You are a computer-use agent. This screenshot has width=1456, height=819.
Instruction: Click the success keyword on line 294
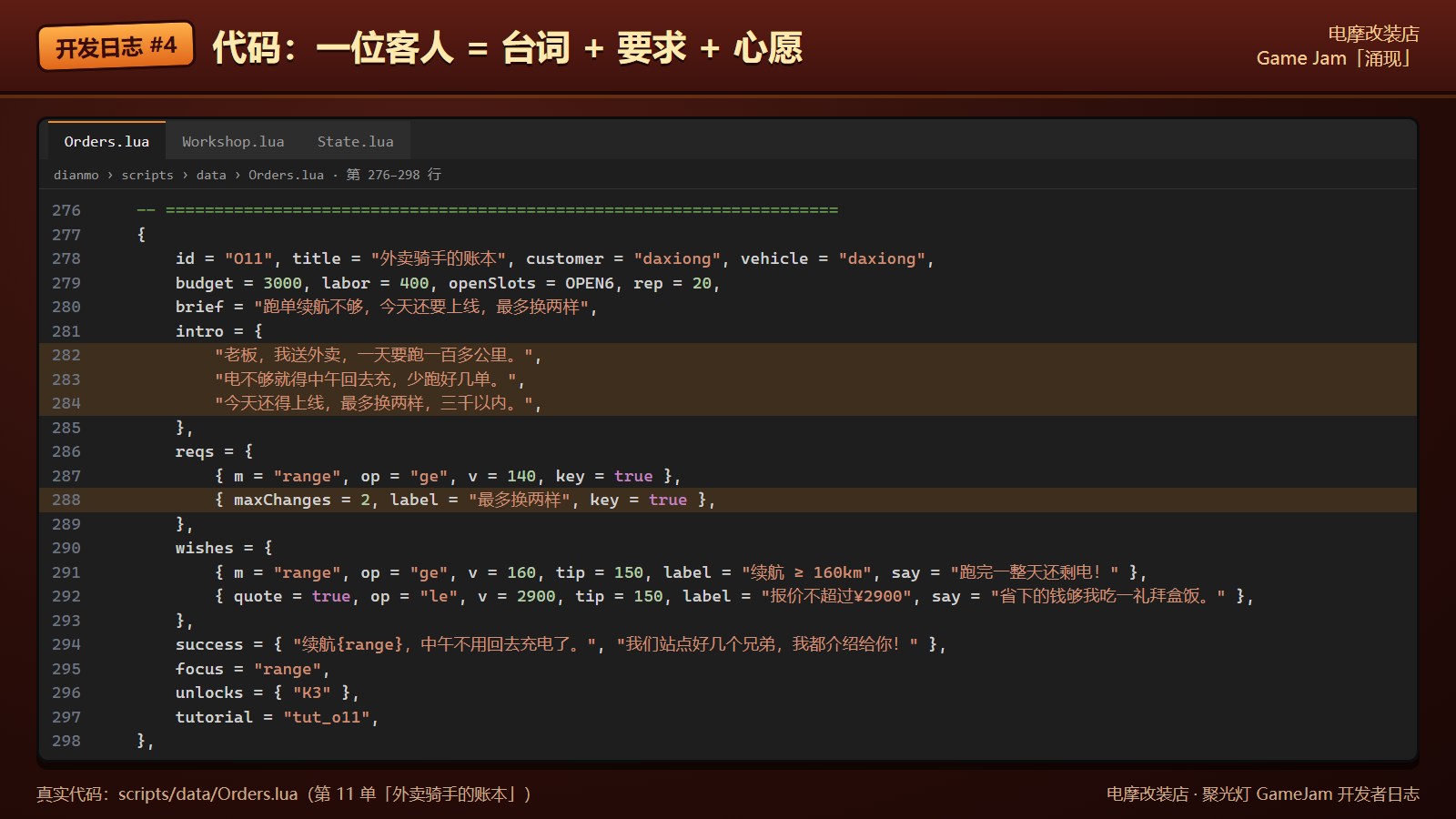tap(209, 644)
